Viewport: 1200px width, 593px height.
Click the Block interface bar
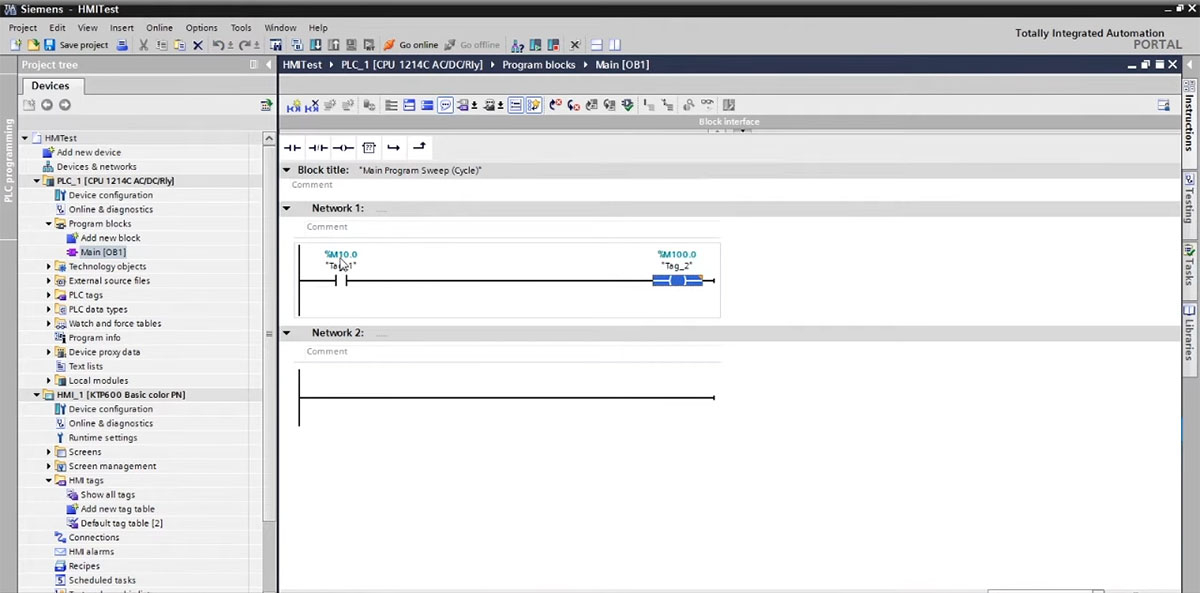[x=728, y=122]
